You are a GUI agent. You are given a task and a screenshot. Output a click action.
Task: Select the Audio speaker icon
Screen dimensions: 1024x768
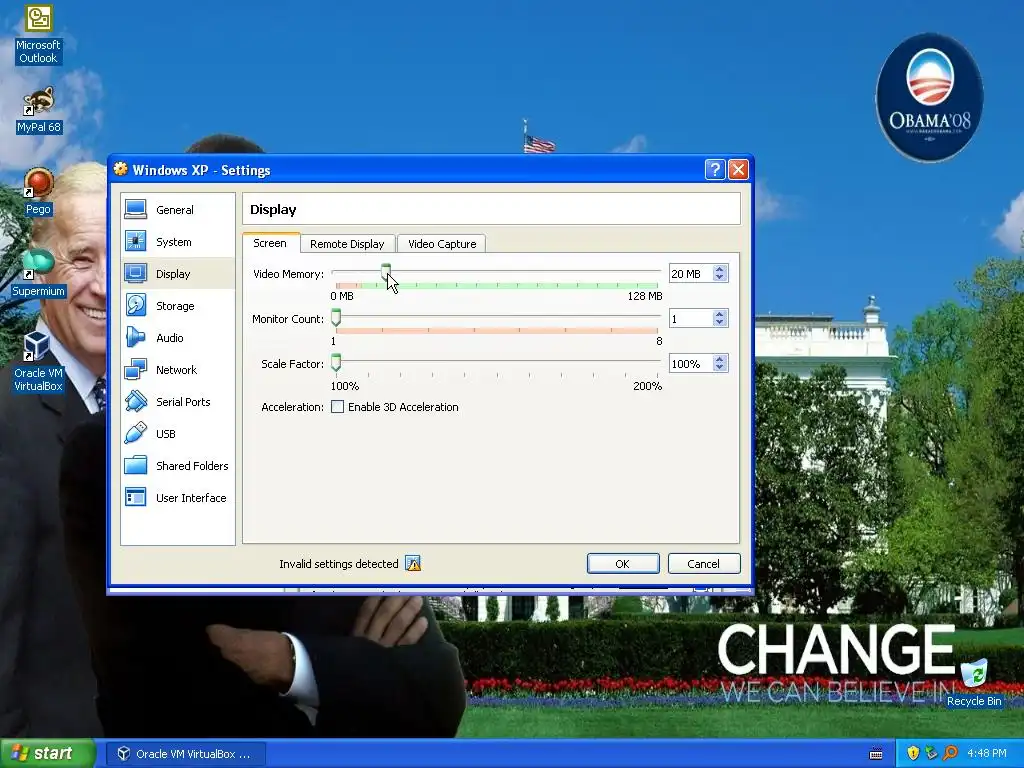135,337
